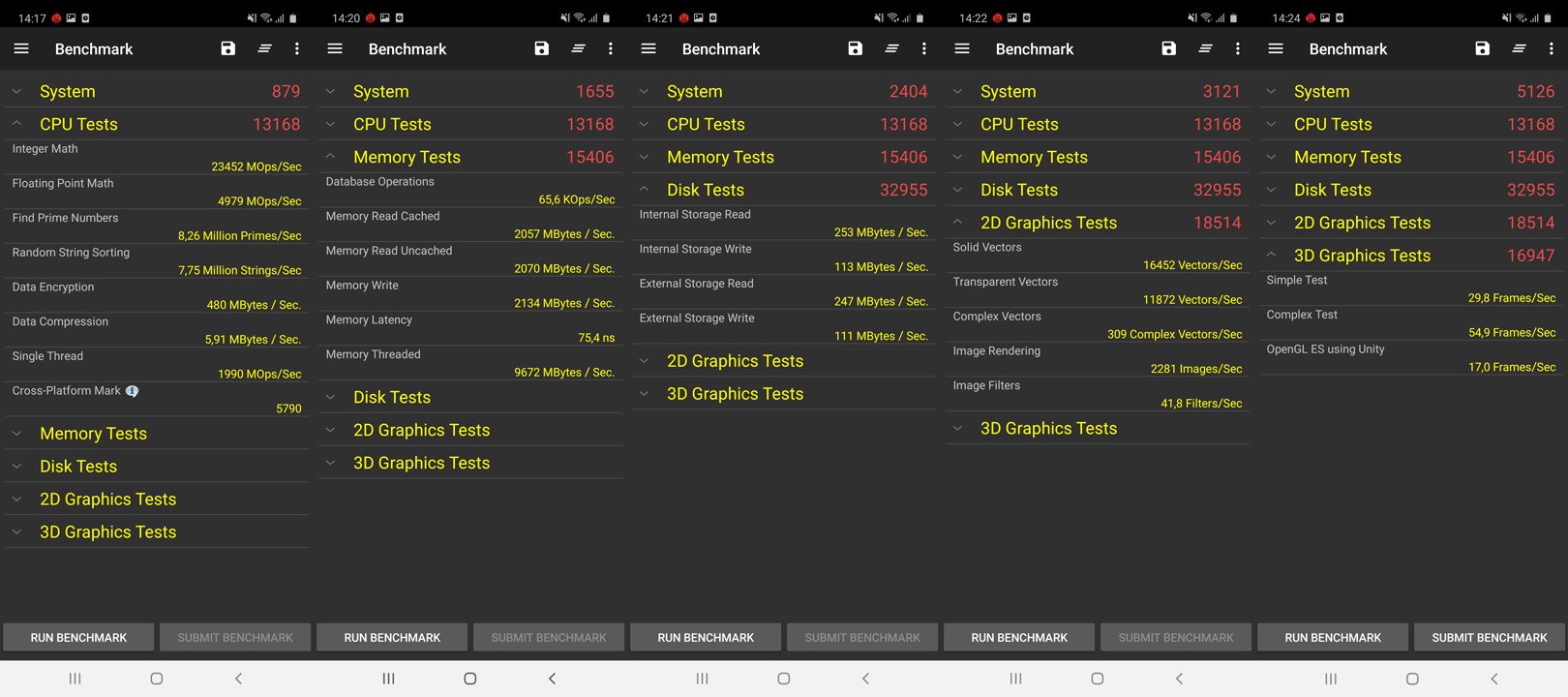This screenshot has width=1568, height=697.
Task: Collapse the Disk Tests section on the 14:21 screen
Action: (784, 190)
